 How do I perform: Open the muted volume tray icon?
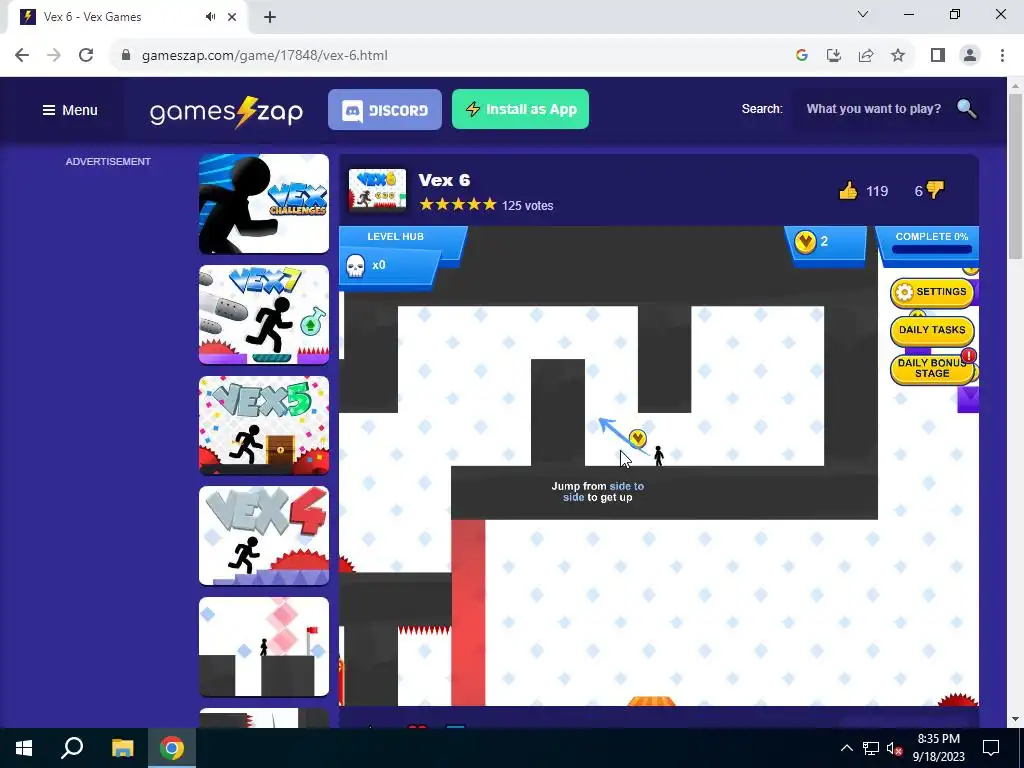[x=895, y=748]
